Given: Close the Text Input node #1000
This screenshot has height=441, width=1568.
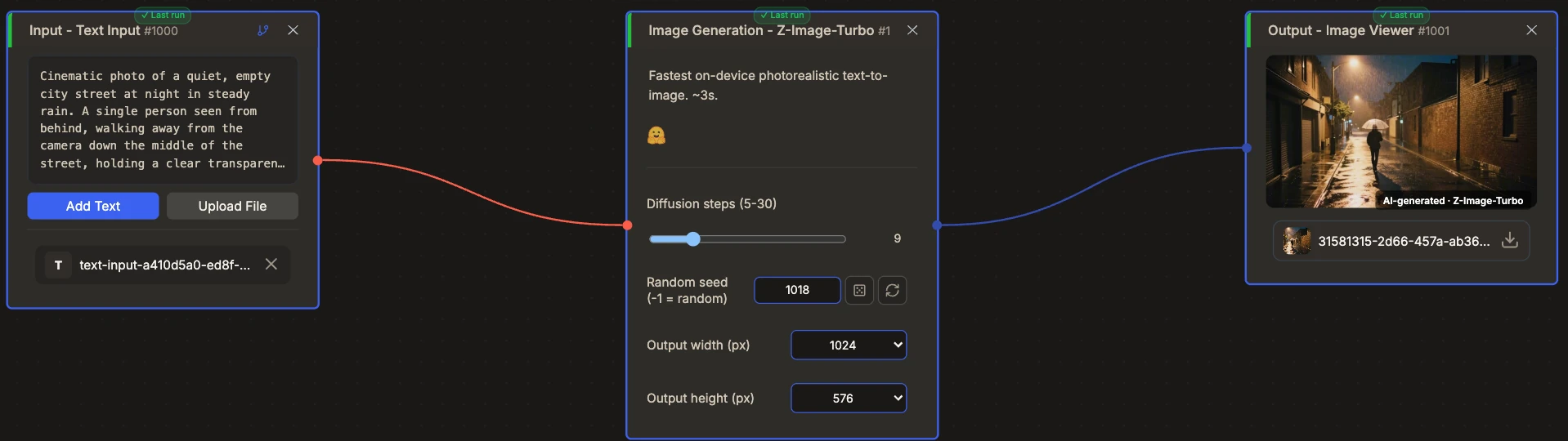Looking at the screenshot, I should point(293,30).
